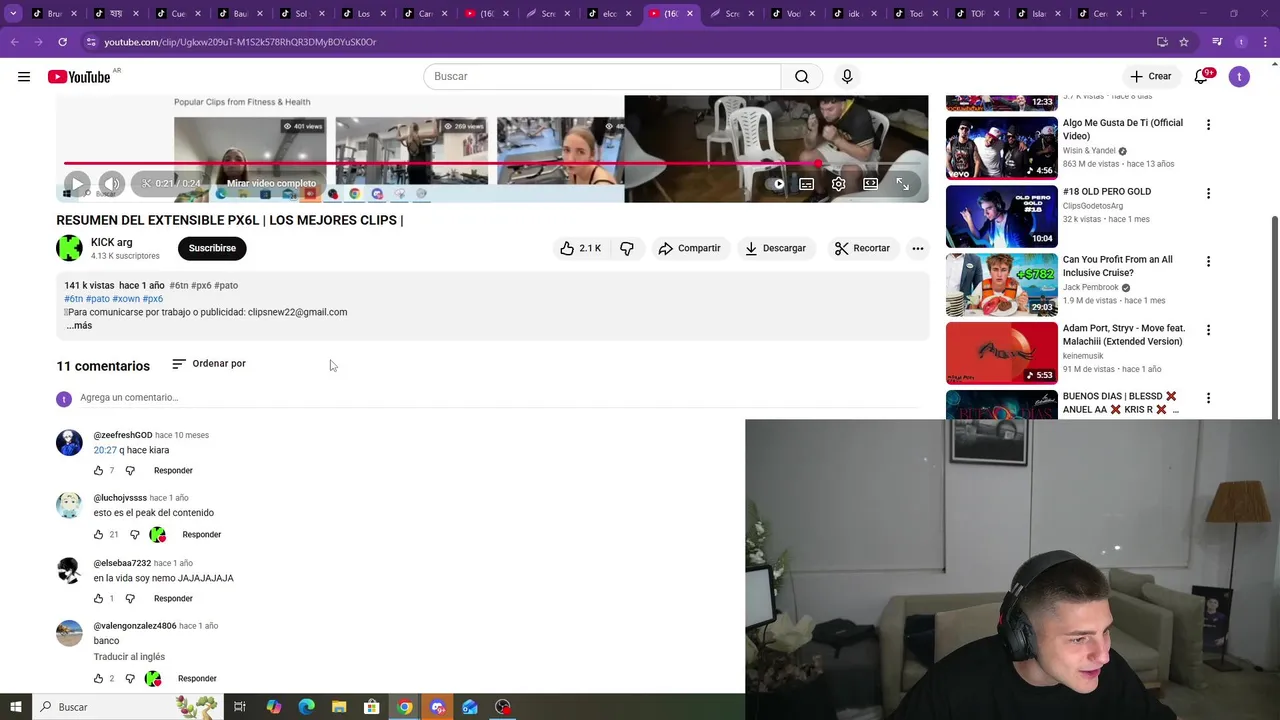The height and width of the screenshot is (720, 1280).
Task: Reload the page in browser toolbar
Action: 62,42
